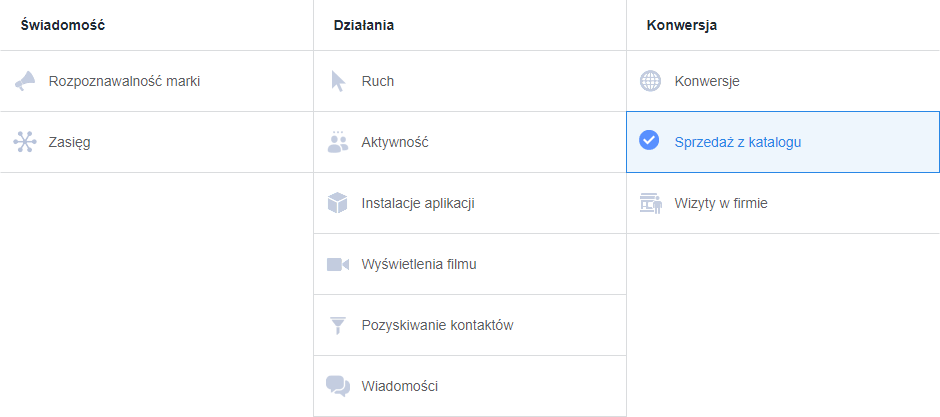
Task: Choose the Wyświetlenia filmu objective text
Action: [419, 264]
